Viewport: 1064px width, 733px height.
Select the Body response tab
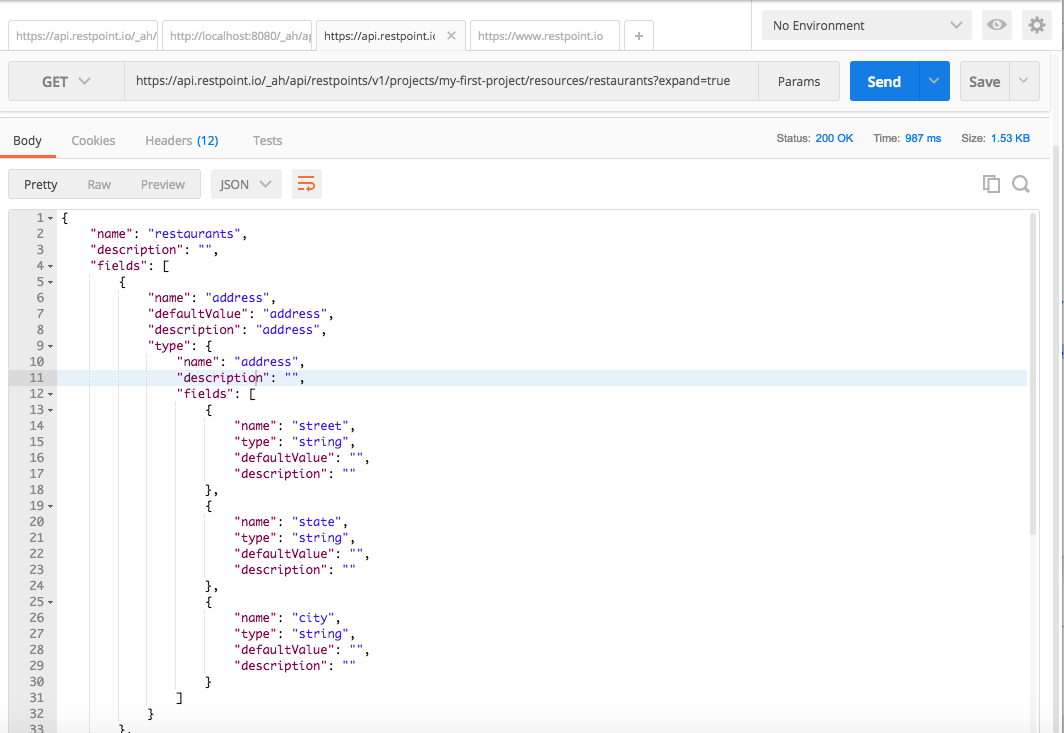click(28, 140)
